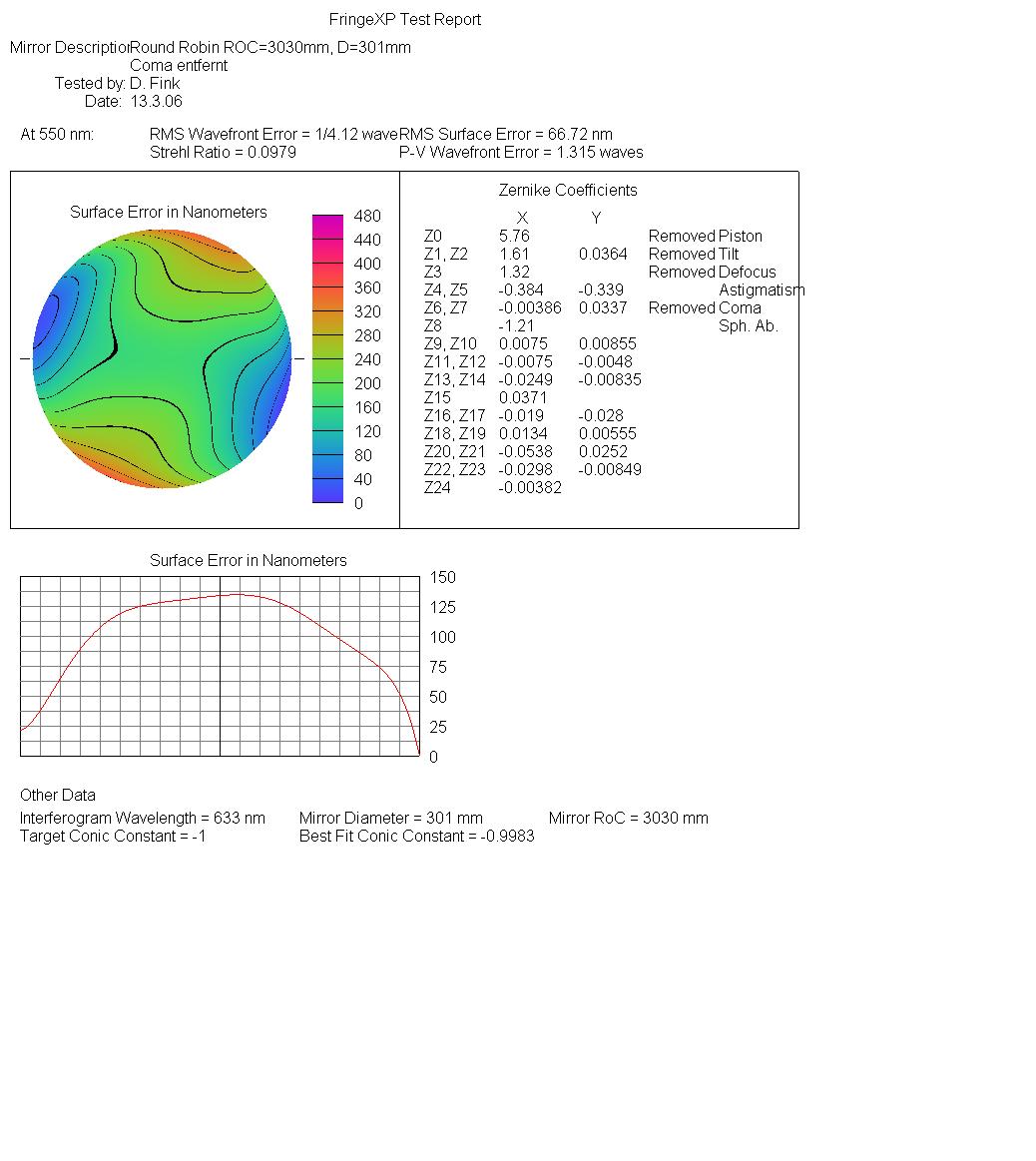Click the 'Removed Defocus' label
This screenshot has height=1161, width=1036.
[x=712, y=273]
